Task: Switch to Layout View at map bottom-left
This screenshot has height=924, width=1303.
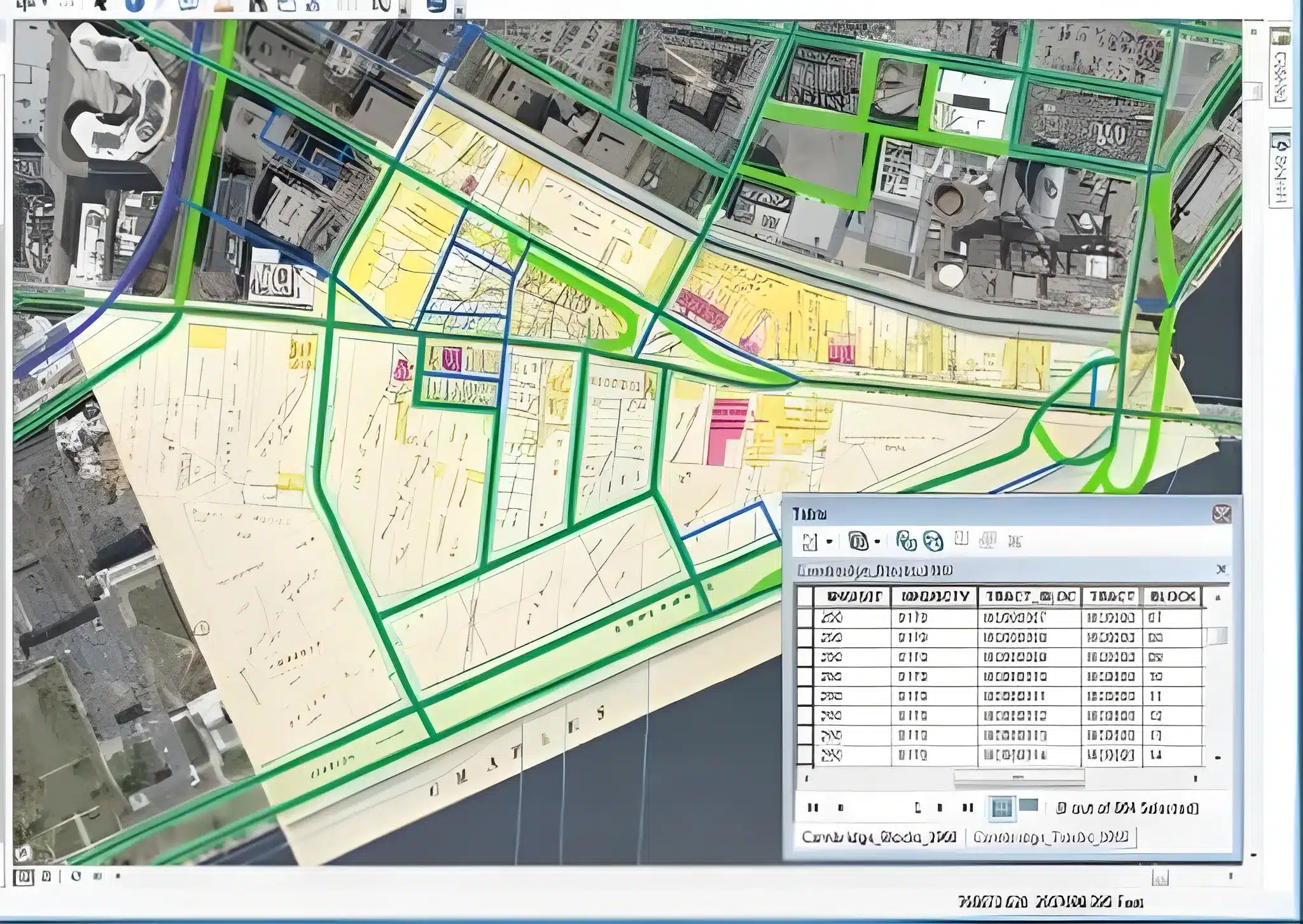Action: coord(46,876)
